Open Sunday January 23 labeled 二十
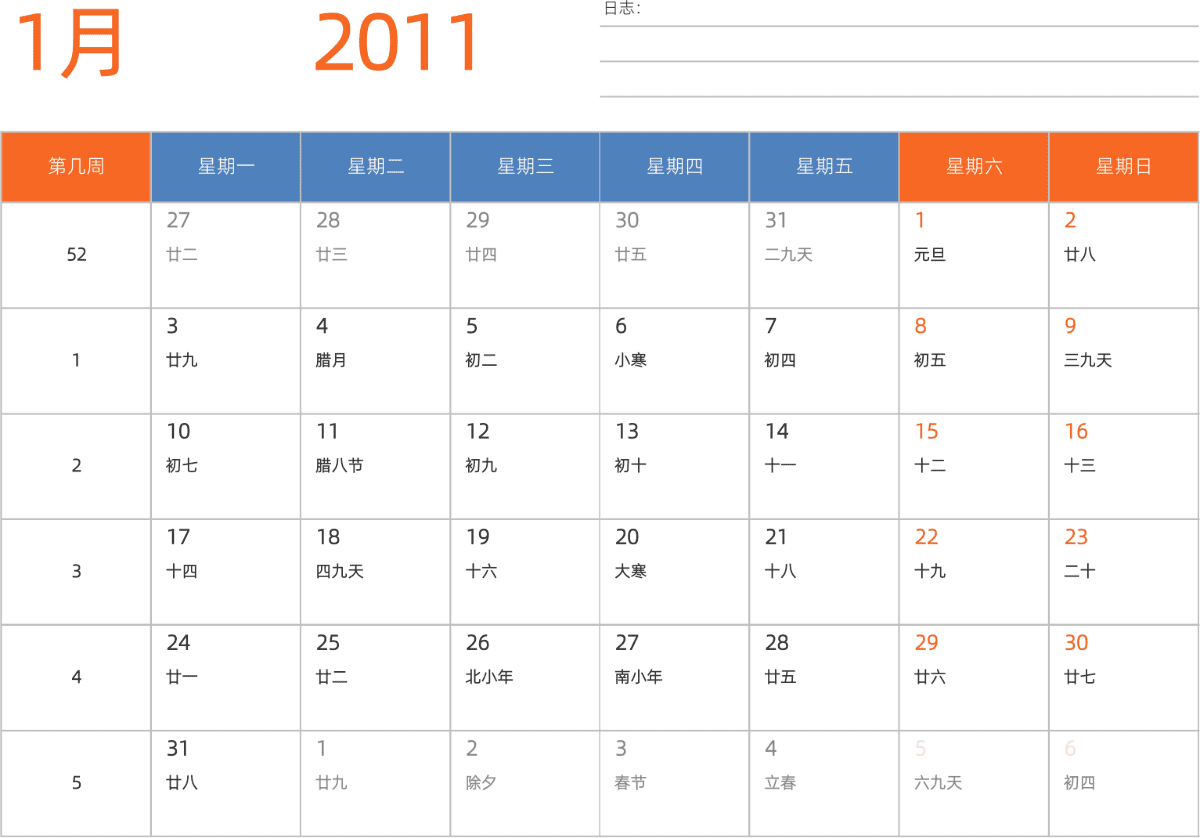Screen dimensions: 1200x838 1123,572
